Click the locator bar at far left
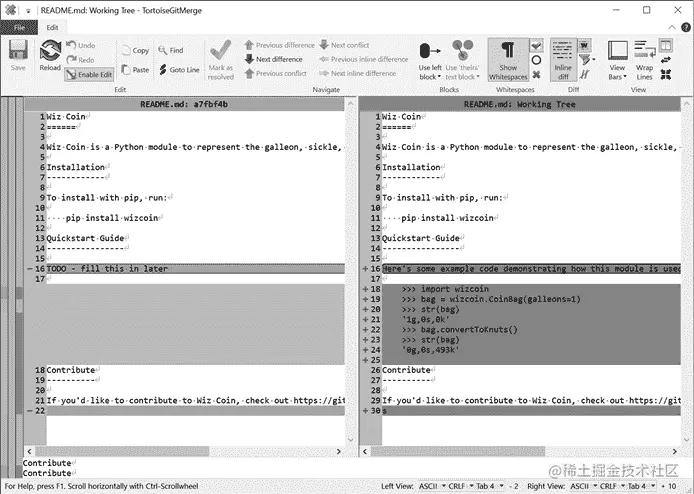Image resolution: width=694 pixels, height=494 pixels. [x=11, y=287]
